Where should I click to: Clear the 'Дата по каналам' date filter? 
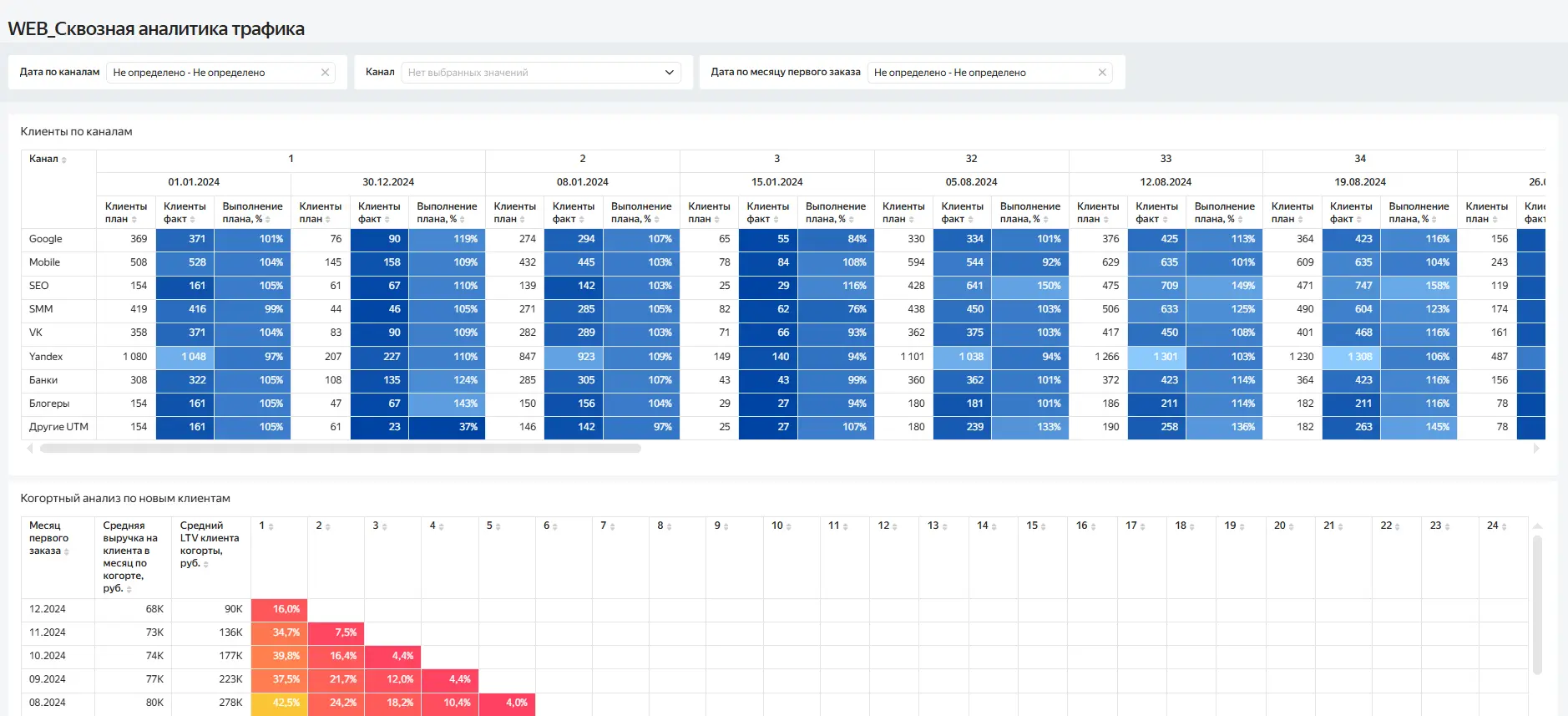tap(325, 73)
